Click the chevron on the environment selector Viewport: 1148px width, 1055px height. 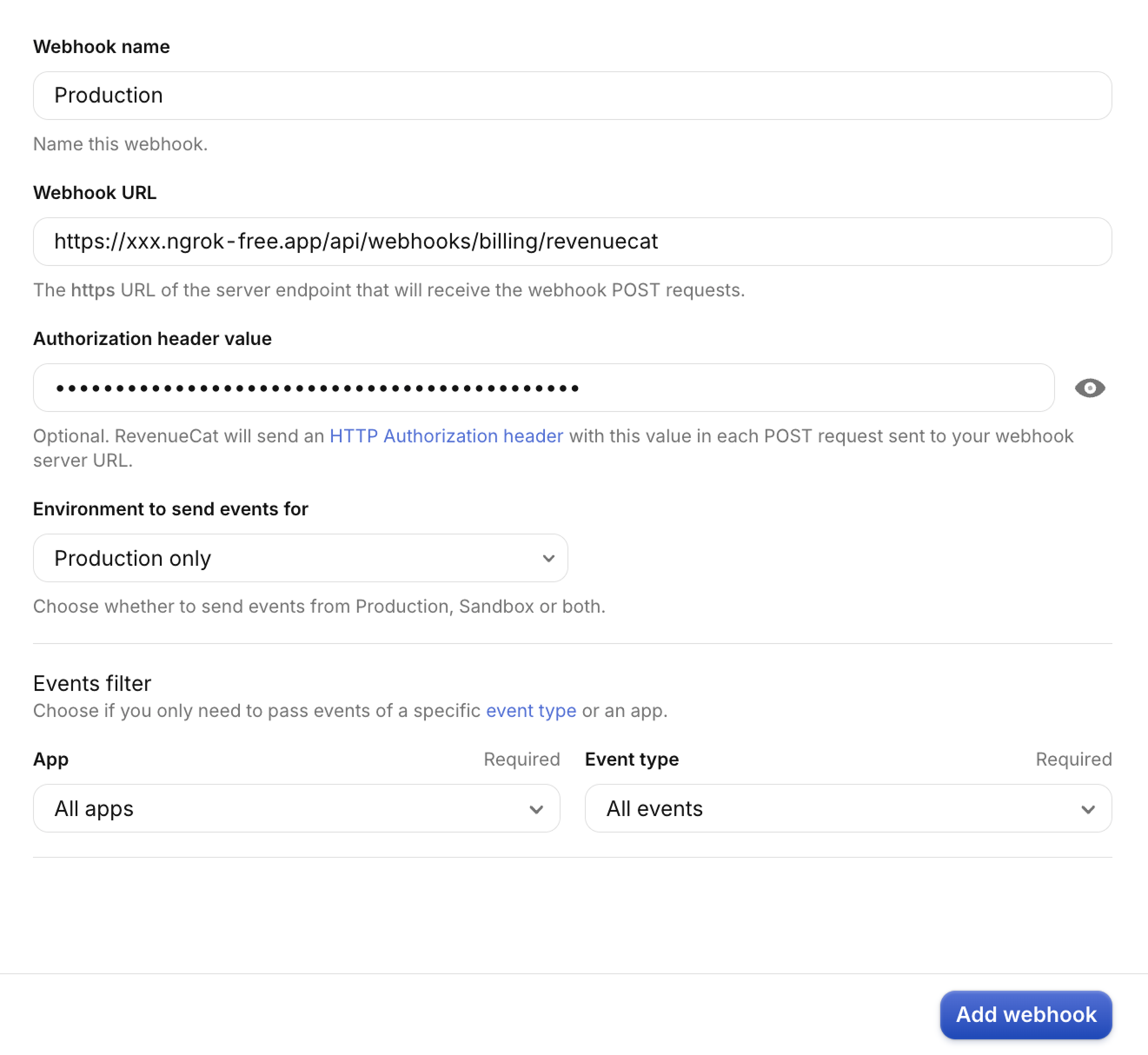pyautogui.click(x=547, y=558)
